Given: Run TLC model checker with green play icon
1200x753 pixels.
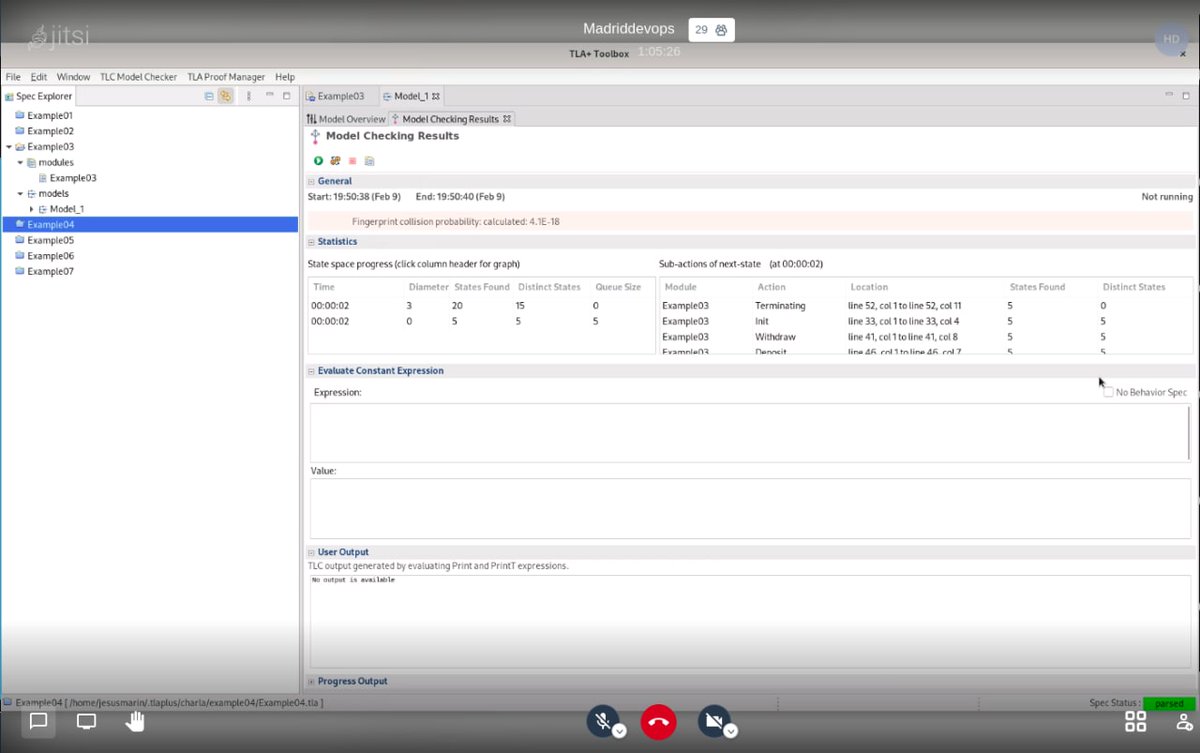Looking at the screenshot, I should pos(318,161).
